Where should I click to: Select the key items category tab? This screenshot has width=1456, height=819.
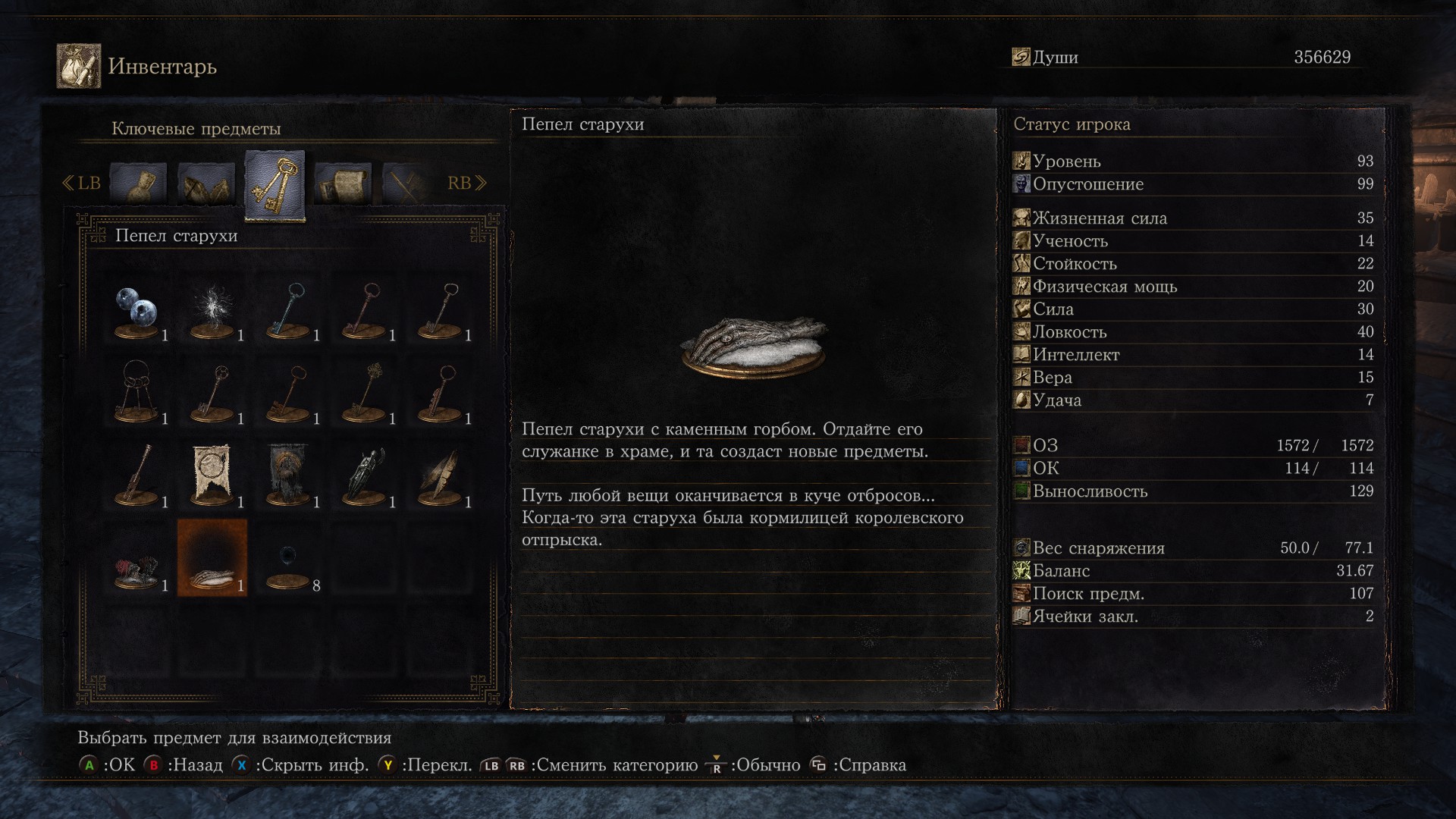point(275,184)
